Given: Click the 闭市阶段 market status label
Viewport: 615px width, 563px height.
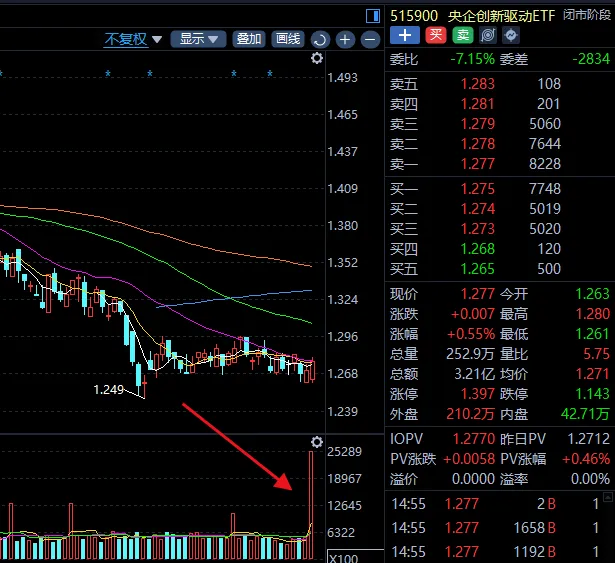Looking at the screenshot, I should pyautogui.click(x=588, y=15).
